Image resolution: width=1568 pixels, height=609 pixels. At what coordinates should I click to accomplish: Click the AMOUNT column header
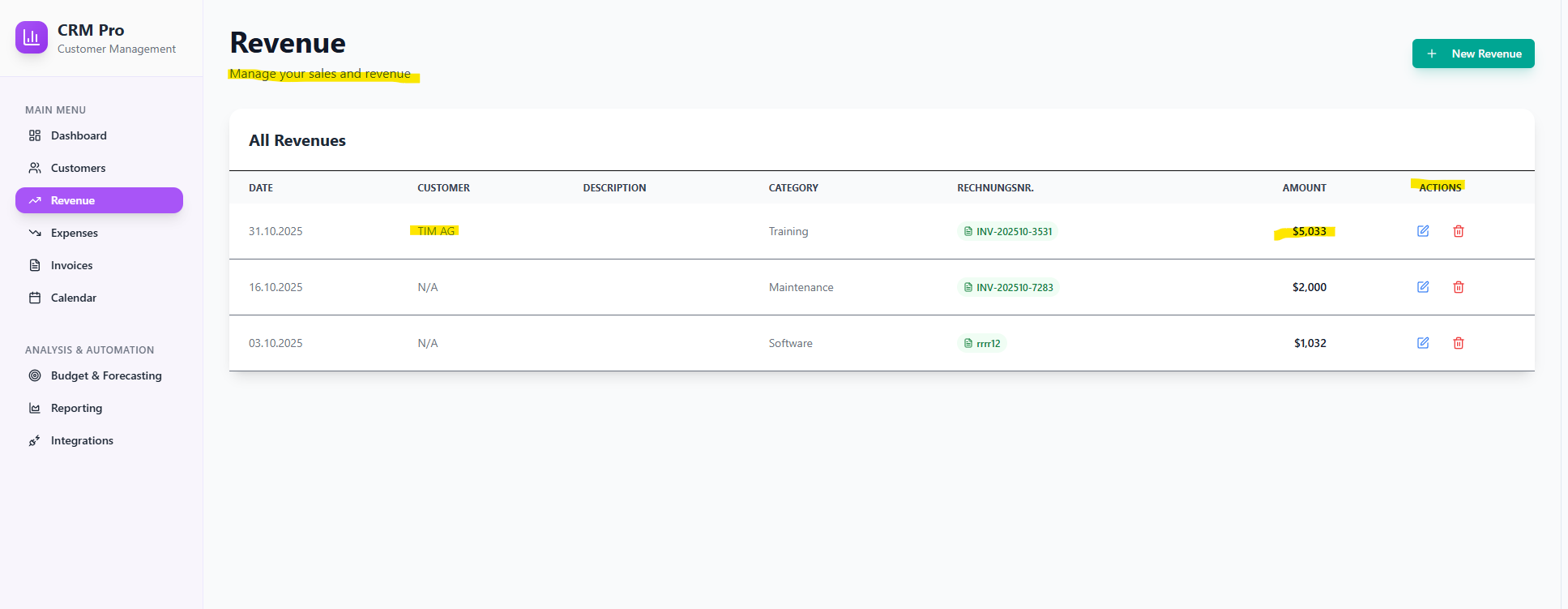click(x=1304, y=187)
